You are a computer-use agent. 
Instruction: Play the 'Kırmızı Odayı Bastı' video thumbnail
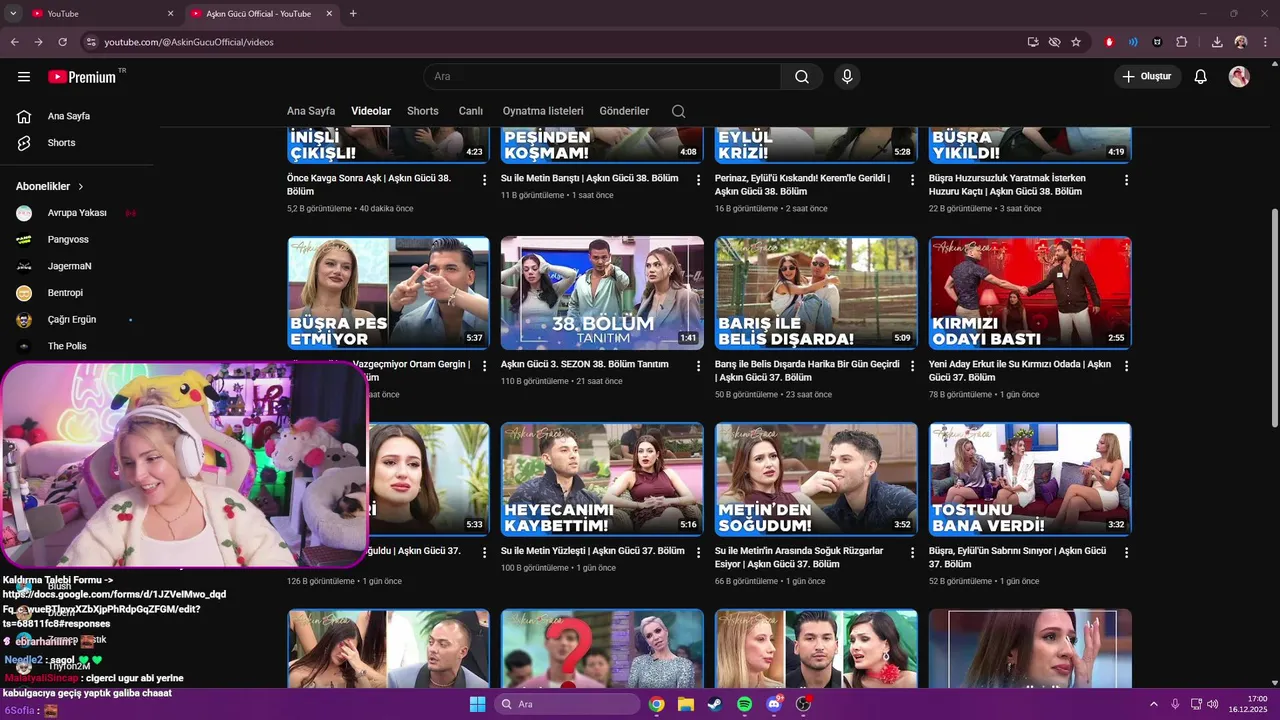pos(1030,293)
